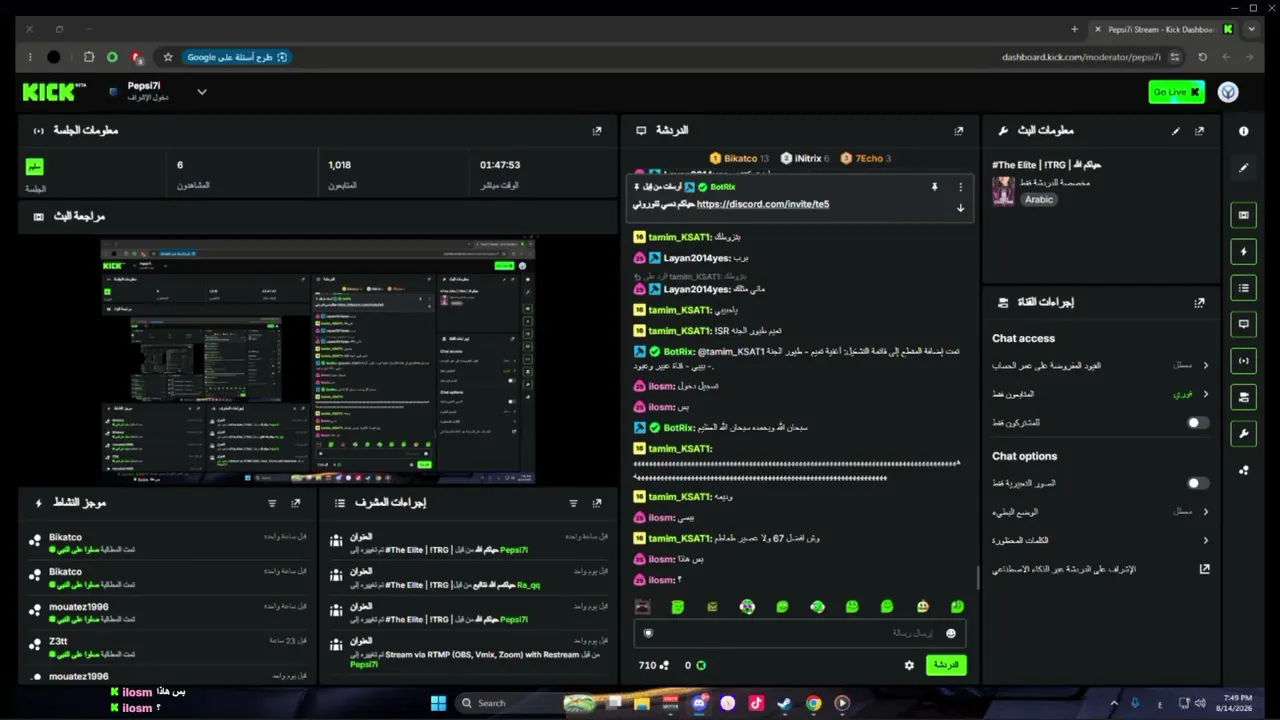This screenshot has height=720, width=1280.
Task: Open the Windows Start menu
Action: [x=438, y=703]
